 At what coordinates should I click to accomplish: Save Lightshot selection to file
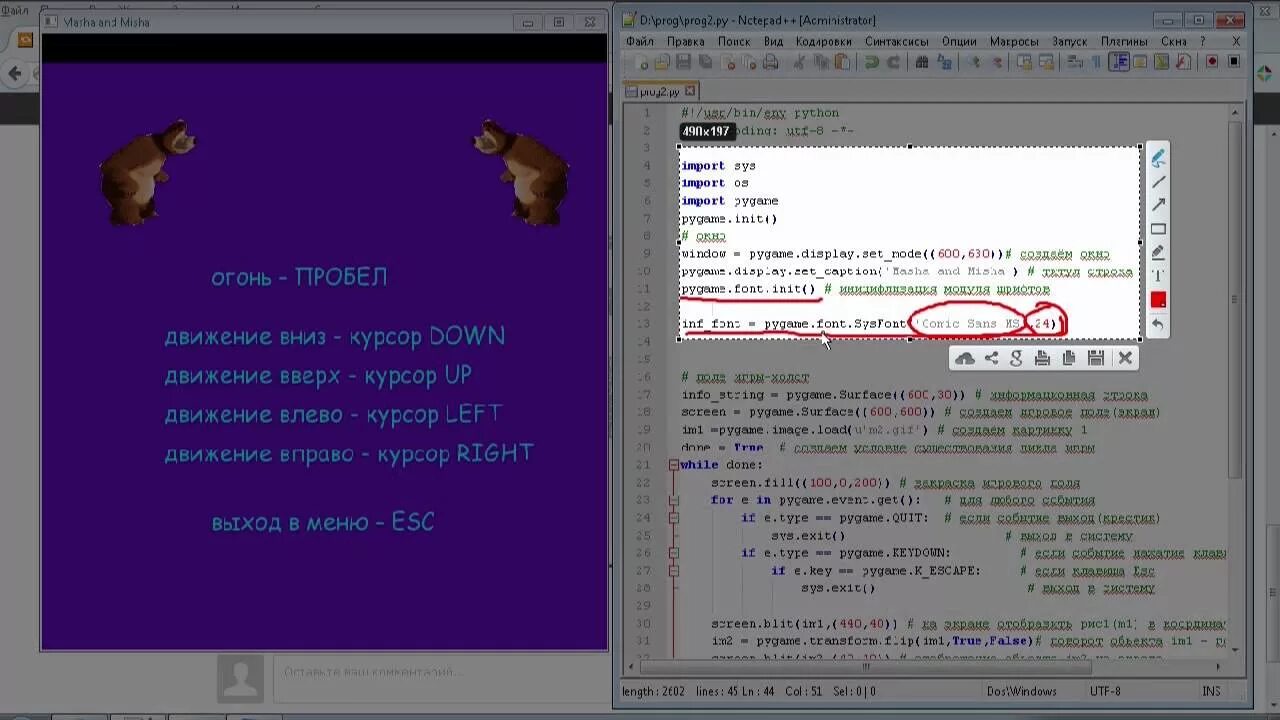1095,358
